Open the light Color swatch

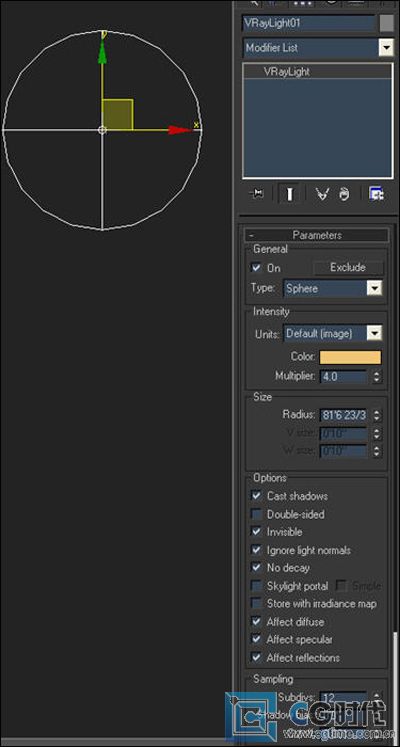pyautogui.click(x=350, y=357)
